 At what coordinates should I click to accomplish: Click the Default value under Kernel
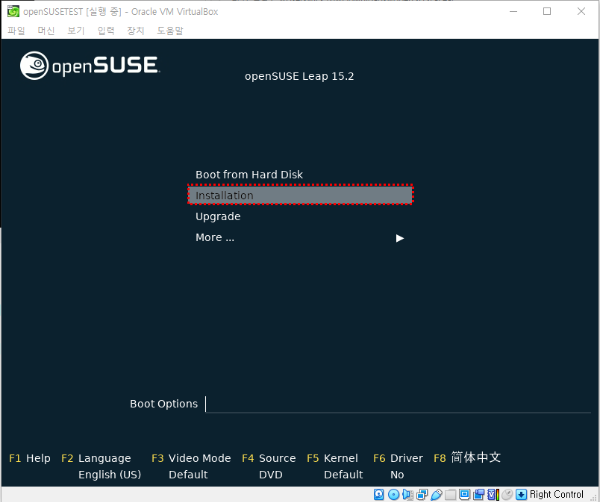[343, 474]
